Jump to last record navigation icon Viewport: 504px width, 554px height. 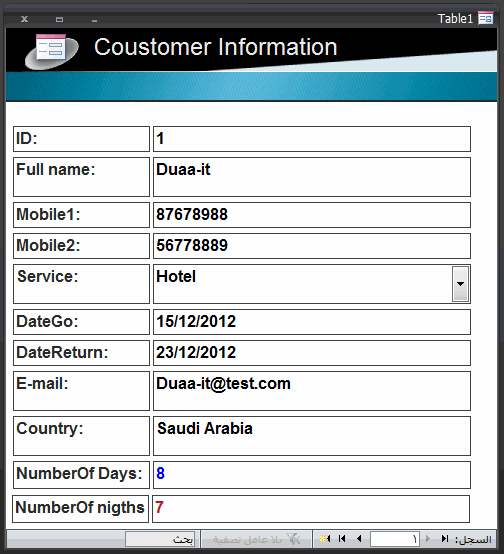(445, 538)
